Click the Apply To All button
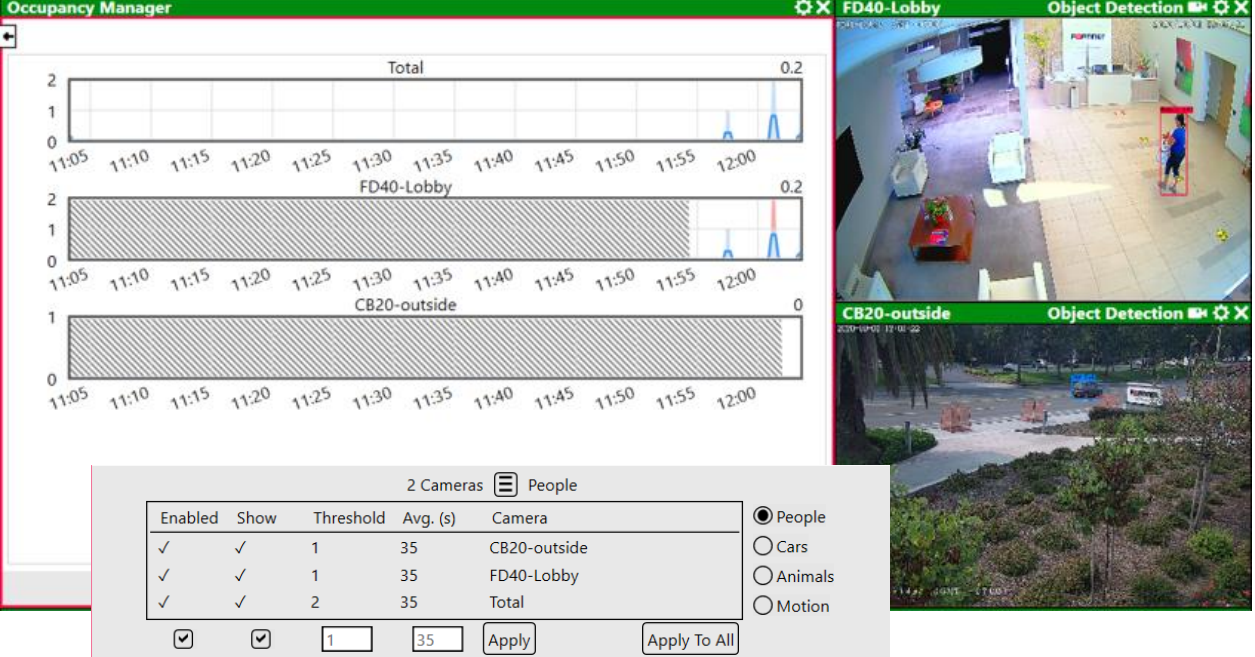Viewport: 1255px width, 657px height. tap(689, 638)
